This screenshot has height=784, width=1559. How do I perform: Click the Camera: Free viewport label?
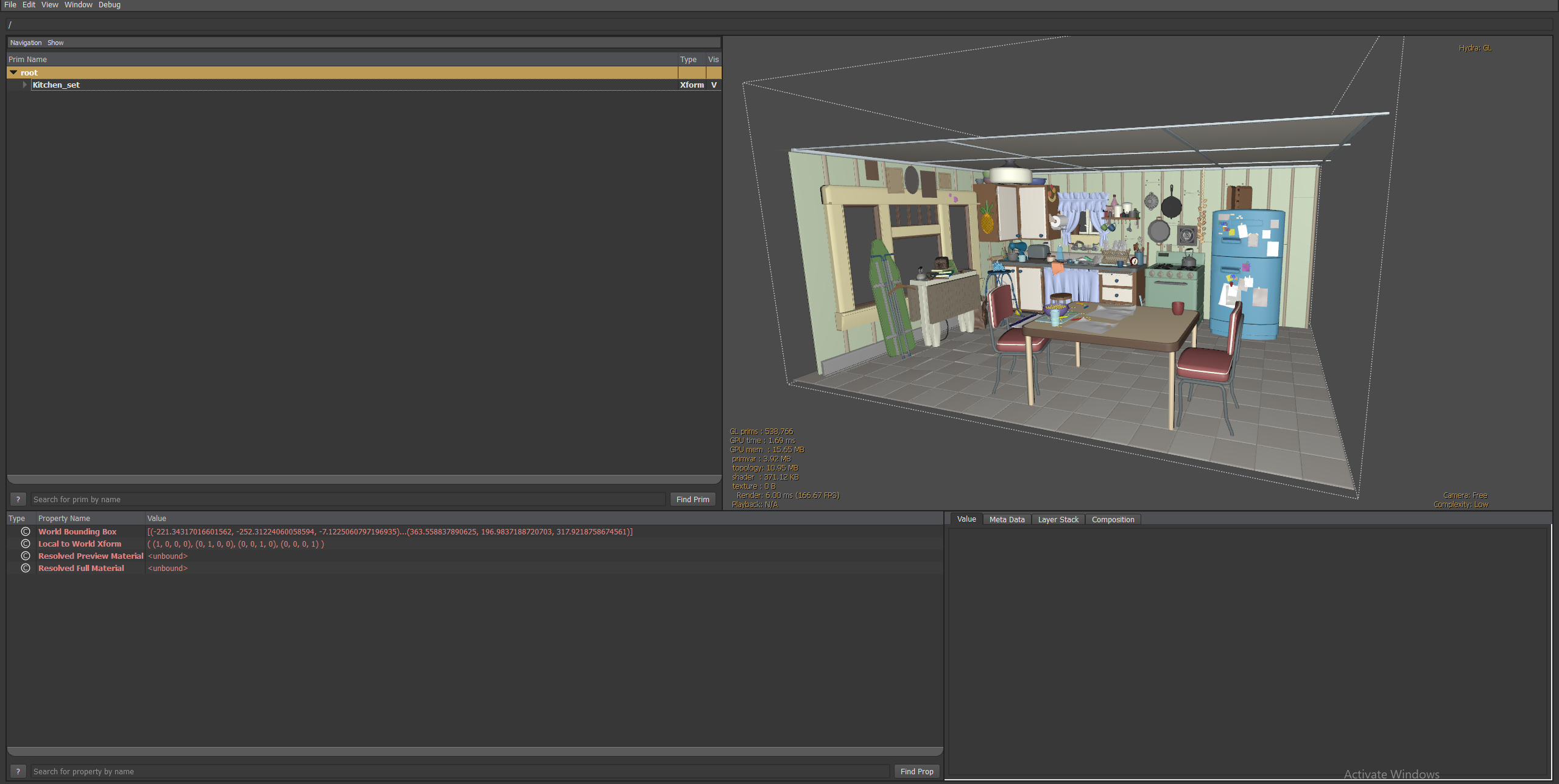(1465, 495)
